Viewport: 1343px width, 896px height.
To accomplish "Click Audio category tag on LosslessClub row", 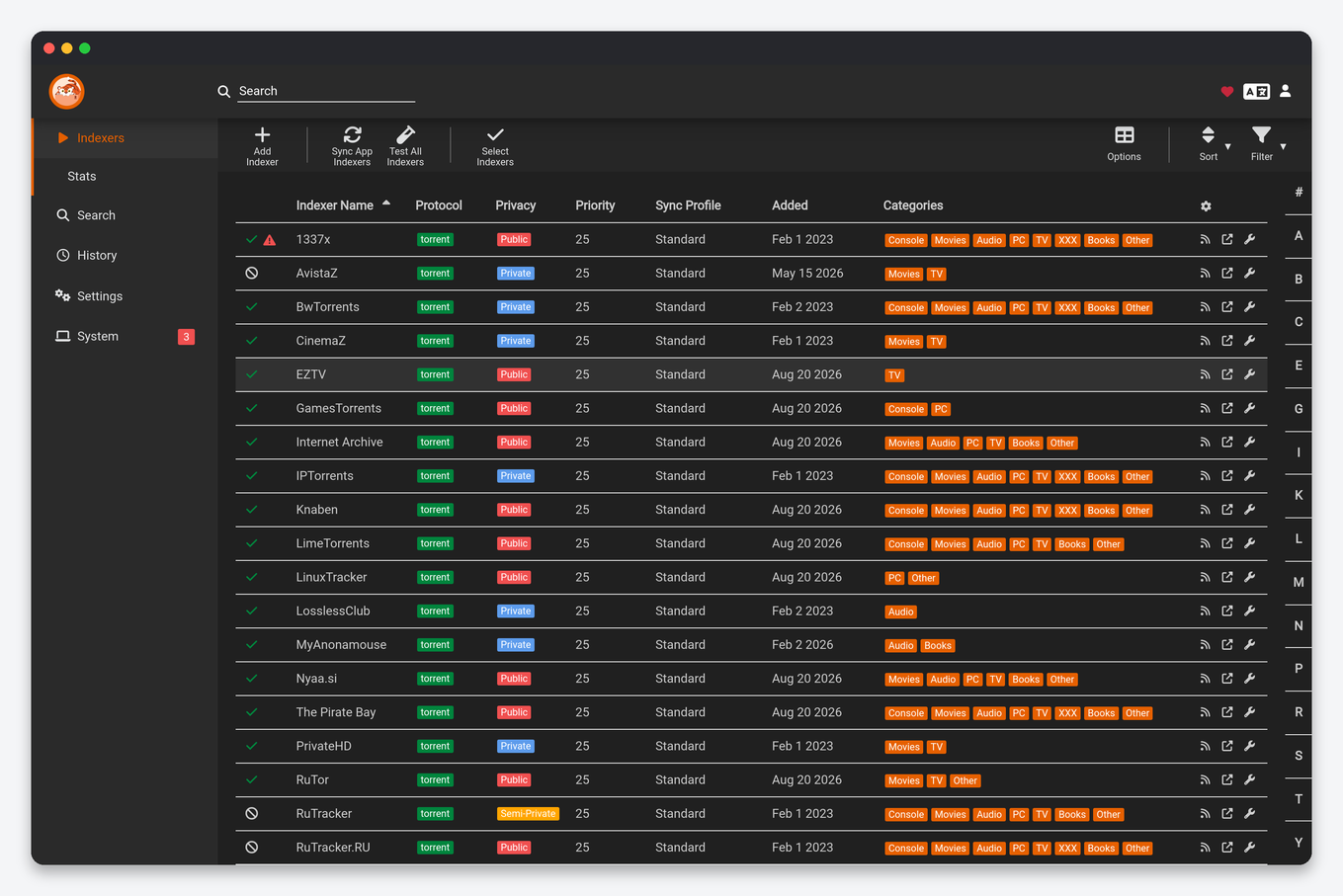I will click(901, 612).
